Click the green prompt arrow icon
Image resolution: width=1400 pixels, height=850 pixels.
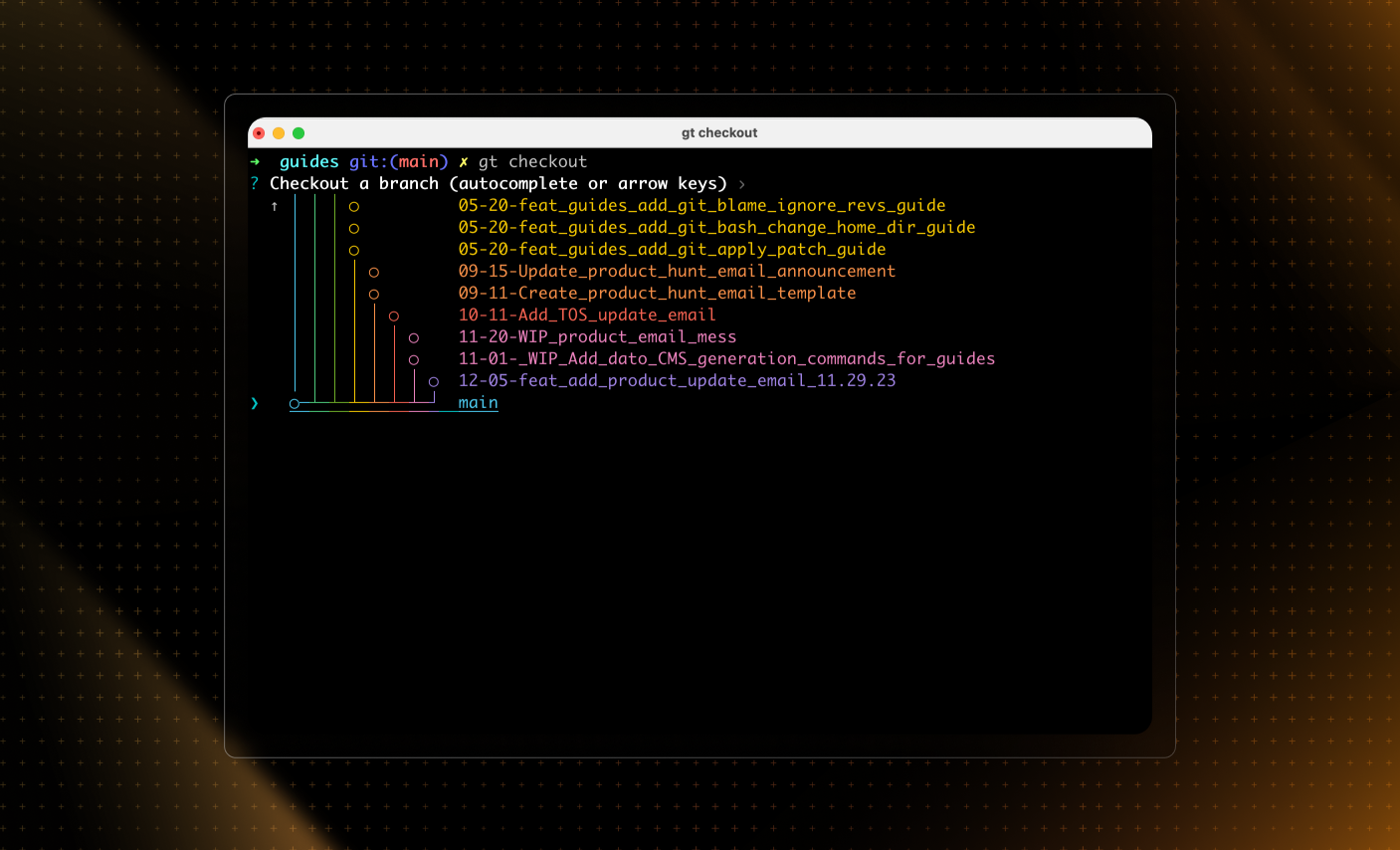255,160
